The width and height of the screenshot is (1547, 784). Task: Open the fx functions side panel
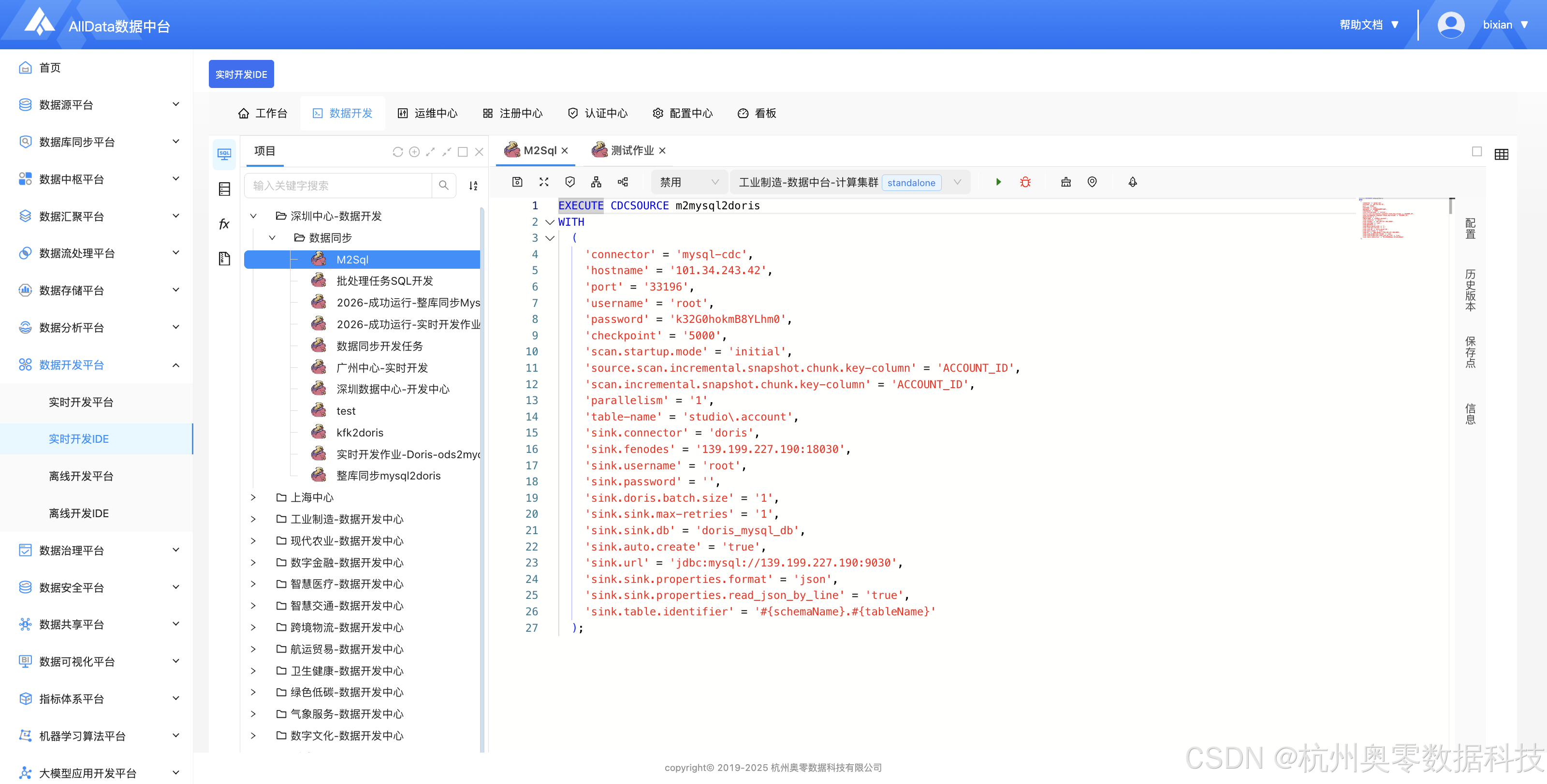click(224, 224)
